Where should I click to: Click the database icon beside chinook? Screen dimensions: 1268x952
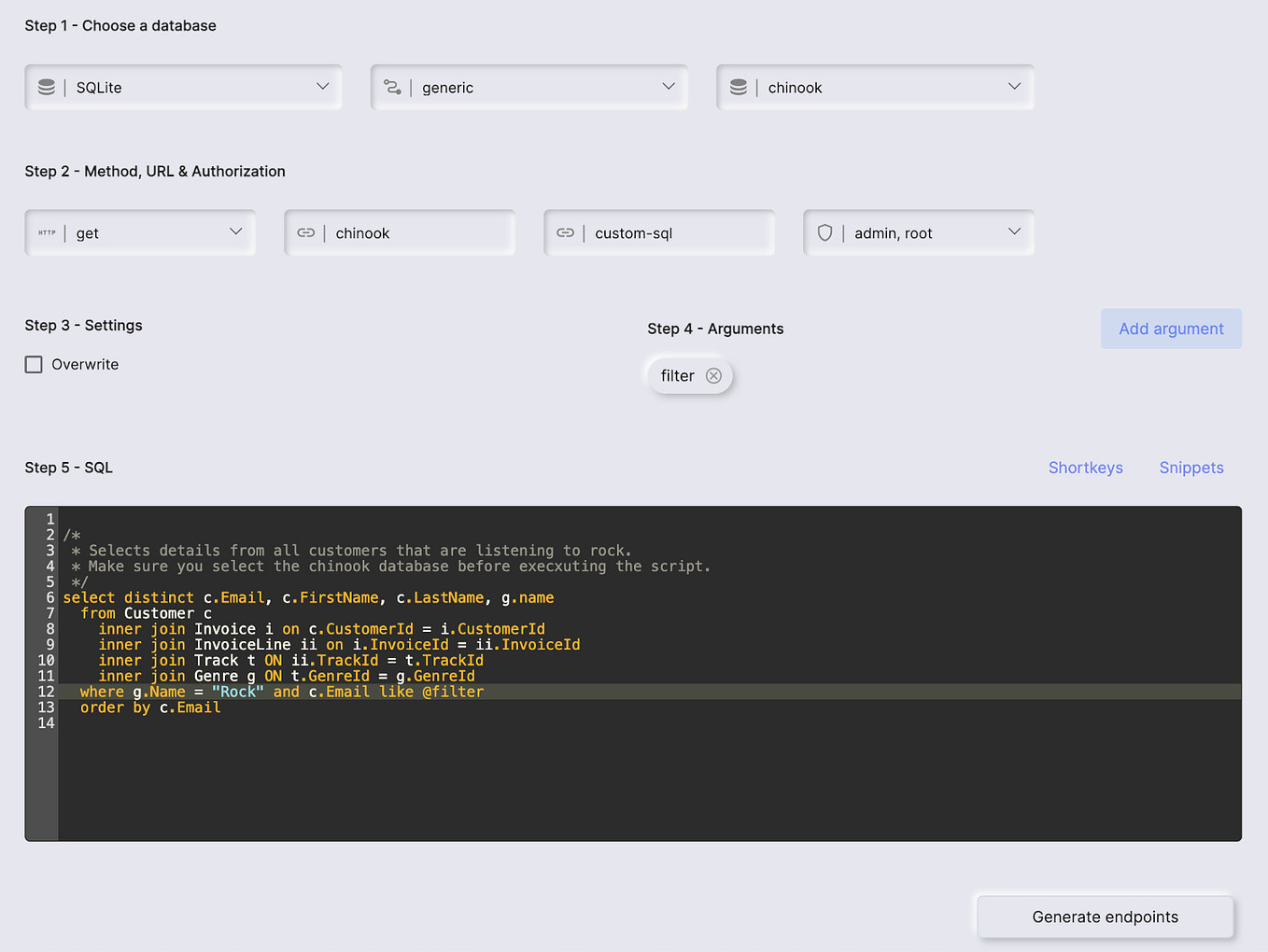coord(739,87)
